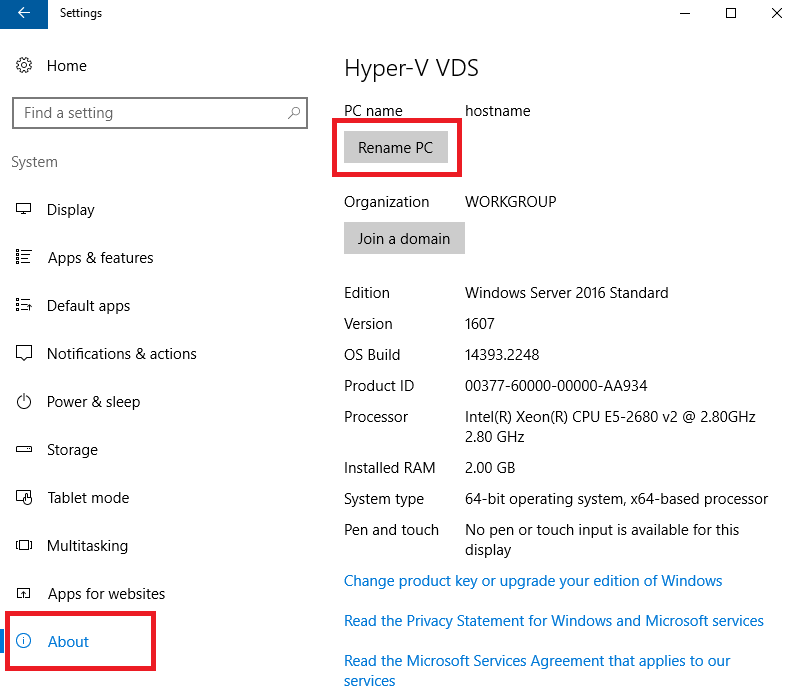Click the Apps & features list icon

coord(23,257)
